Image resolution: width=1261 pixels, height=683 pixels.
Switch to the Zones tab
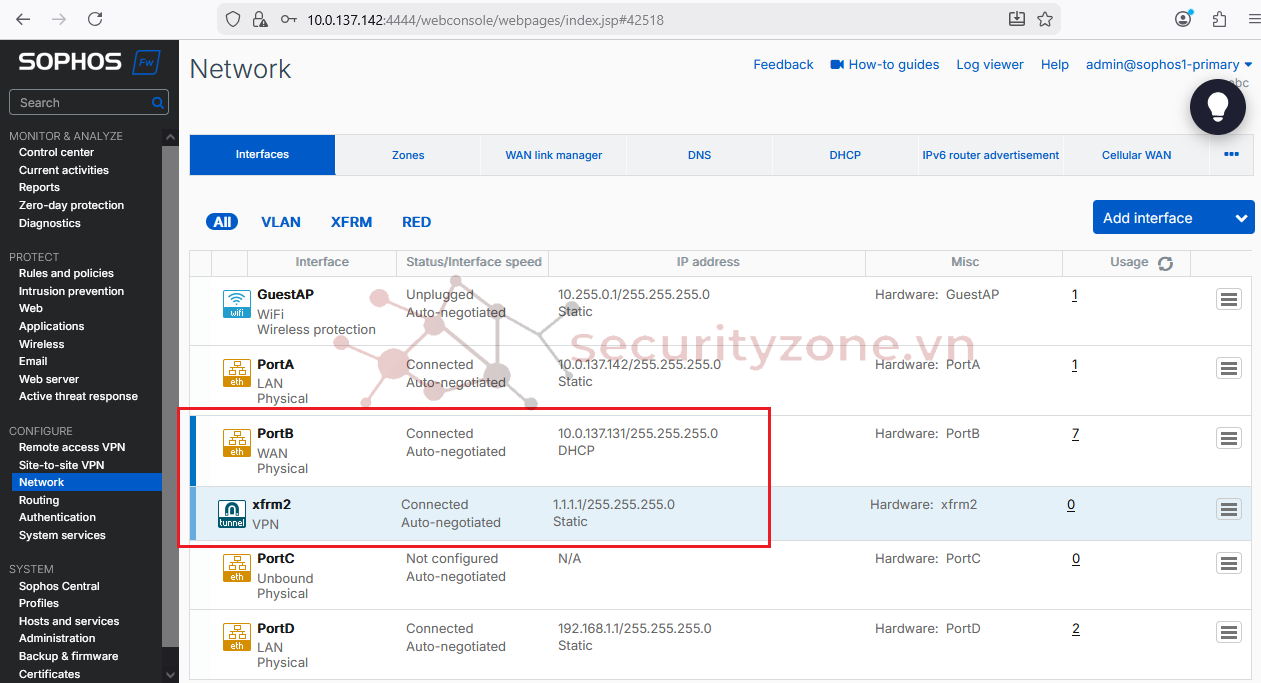[x=408, y=155]
